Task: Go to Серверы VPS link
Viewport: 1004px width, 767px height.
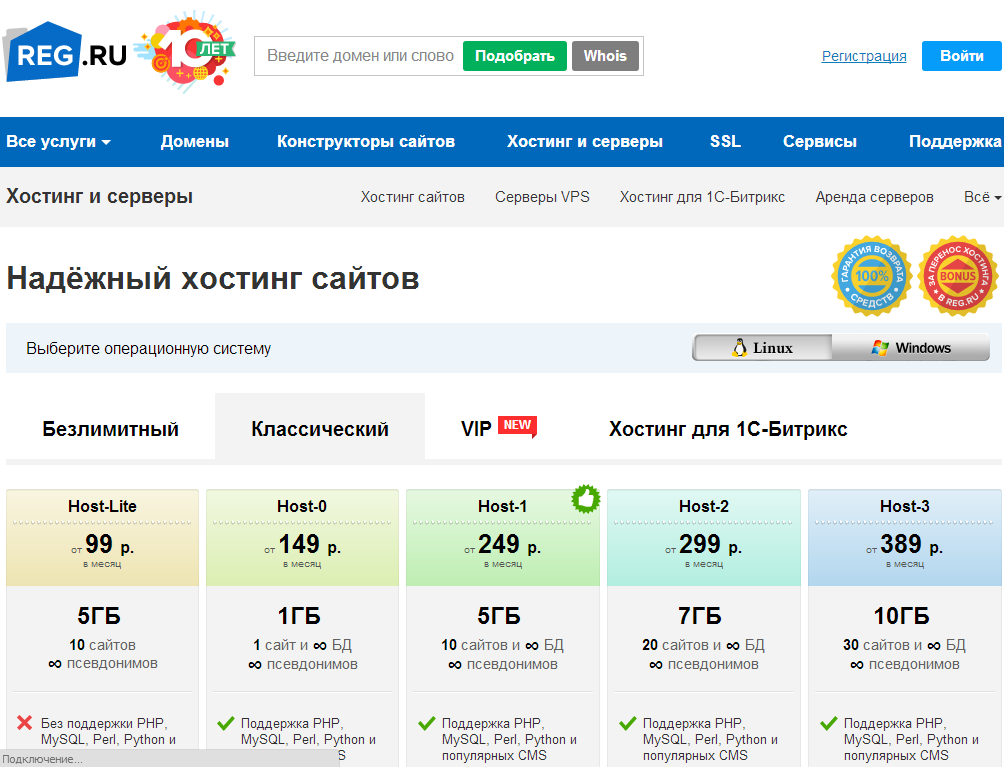Action: [542, 197]
